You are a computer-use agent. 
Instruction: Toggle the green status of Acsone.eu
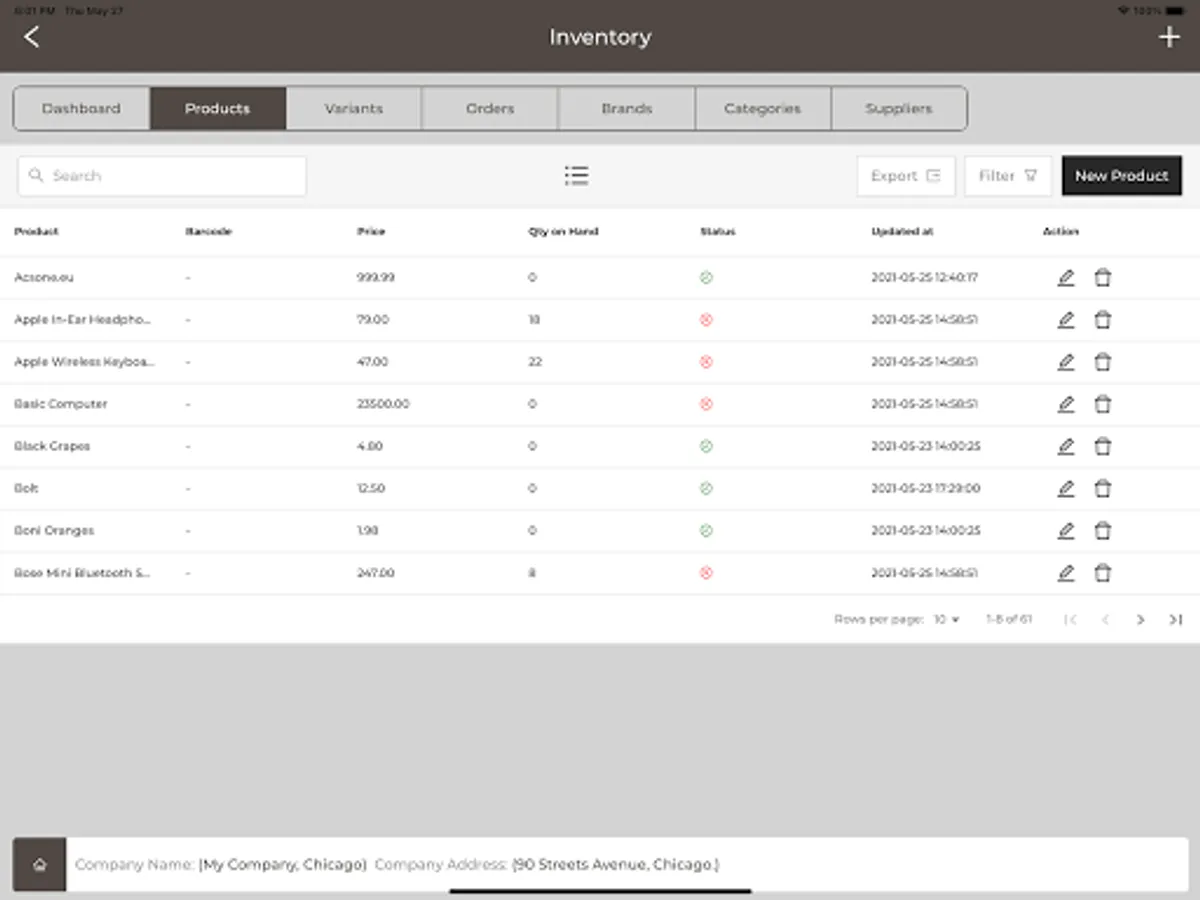pos(706,278)
